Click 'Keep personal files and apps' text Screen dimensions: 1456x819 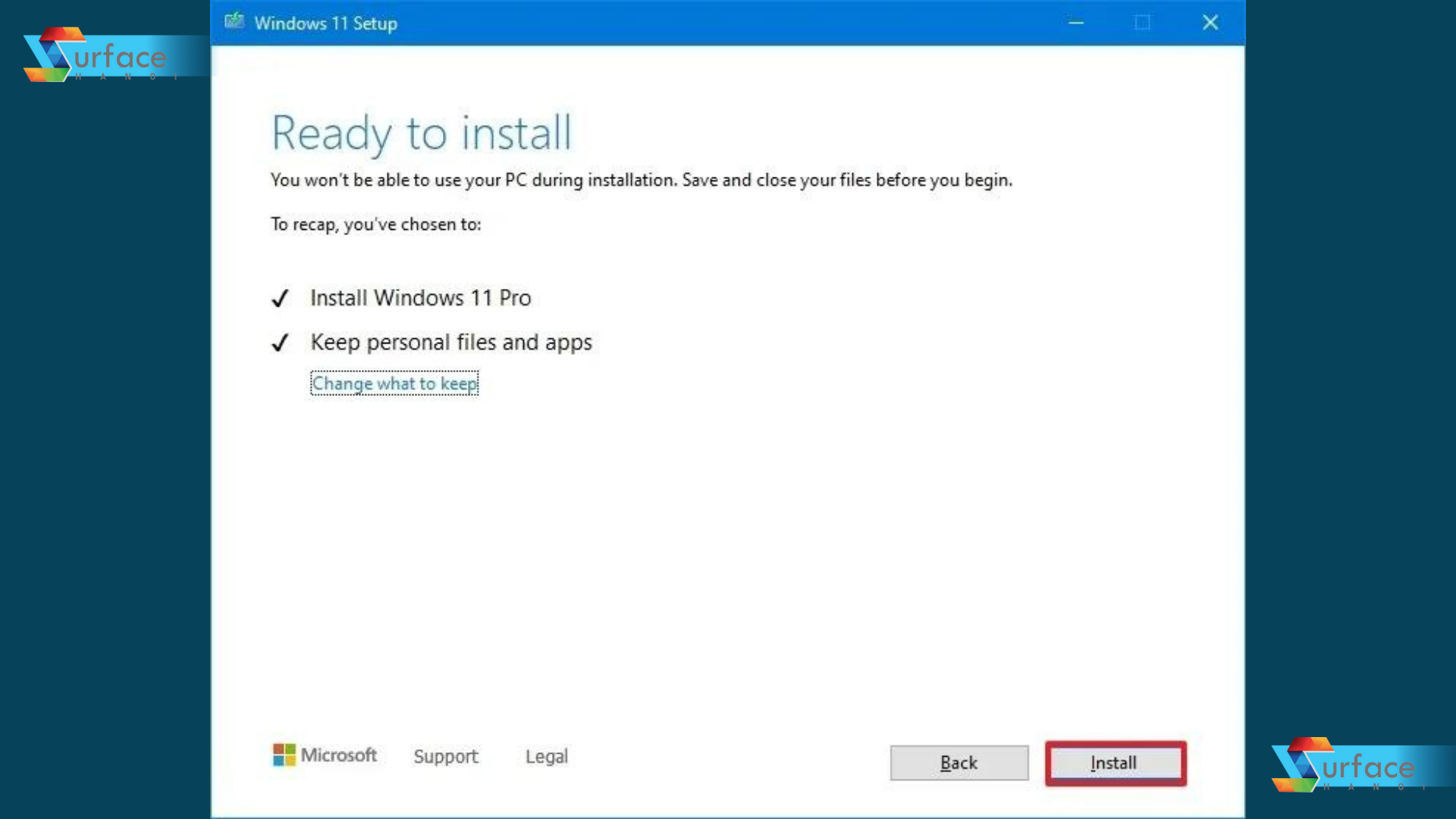point(451,343)
